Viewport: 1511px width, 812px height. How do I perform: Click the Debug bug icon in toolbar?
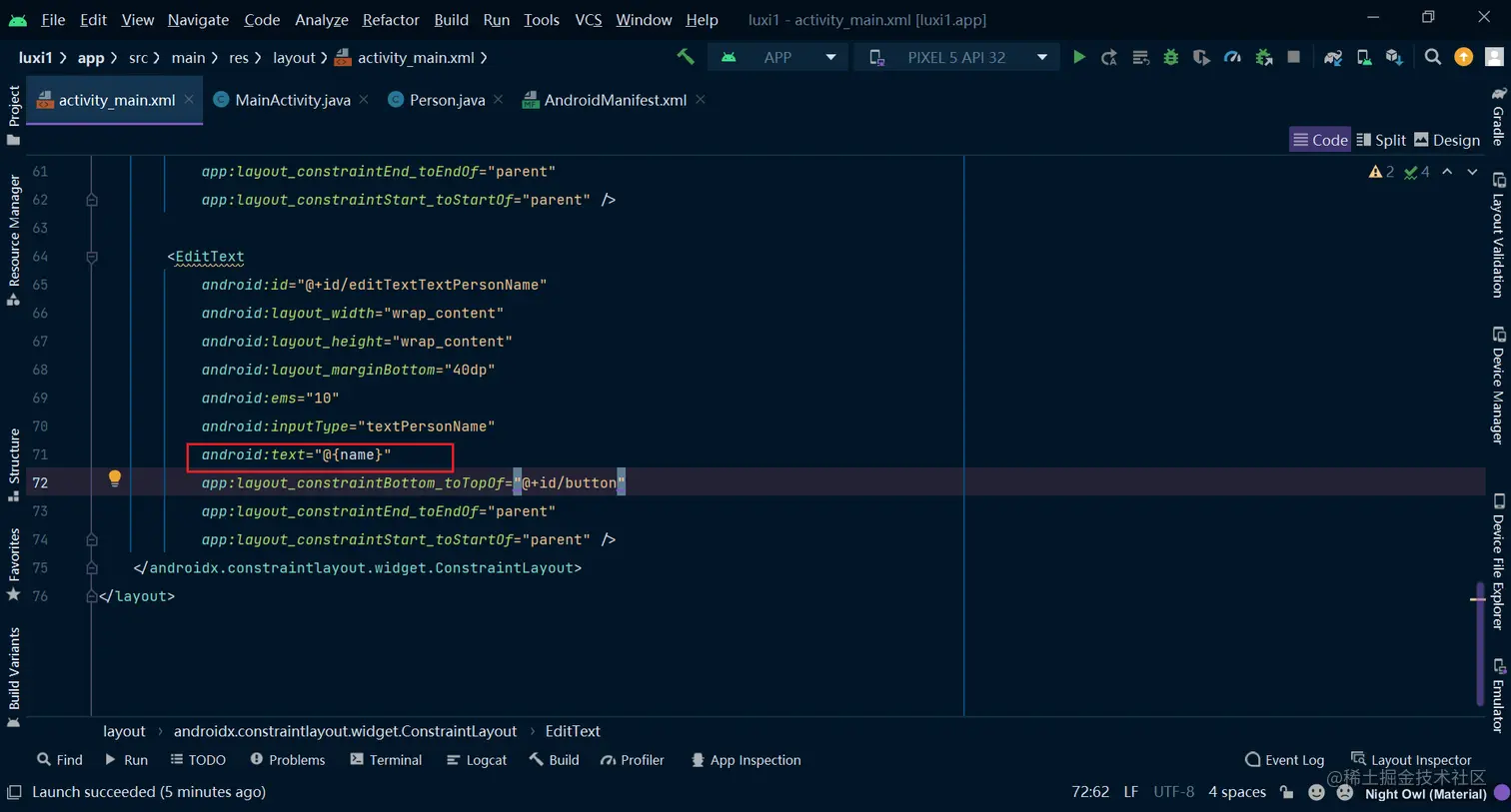(x=1170, y=57)
